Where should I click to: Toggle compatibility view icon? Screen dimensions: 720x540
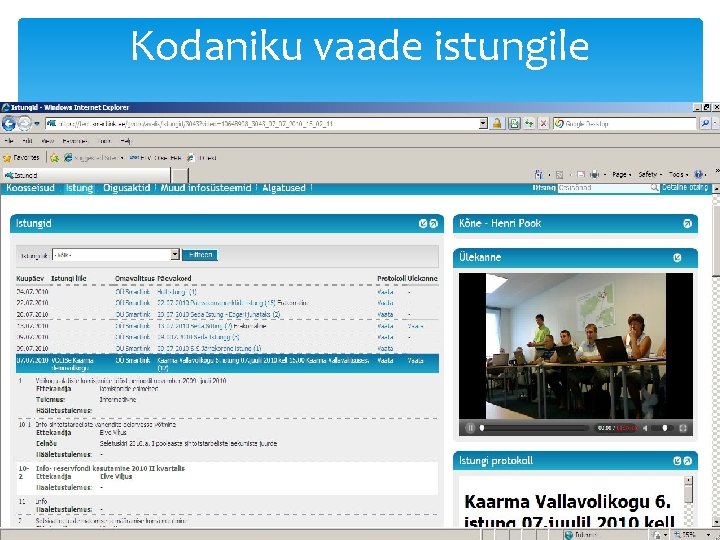[514, 124]
